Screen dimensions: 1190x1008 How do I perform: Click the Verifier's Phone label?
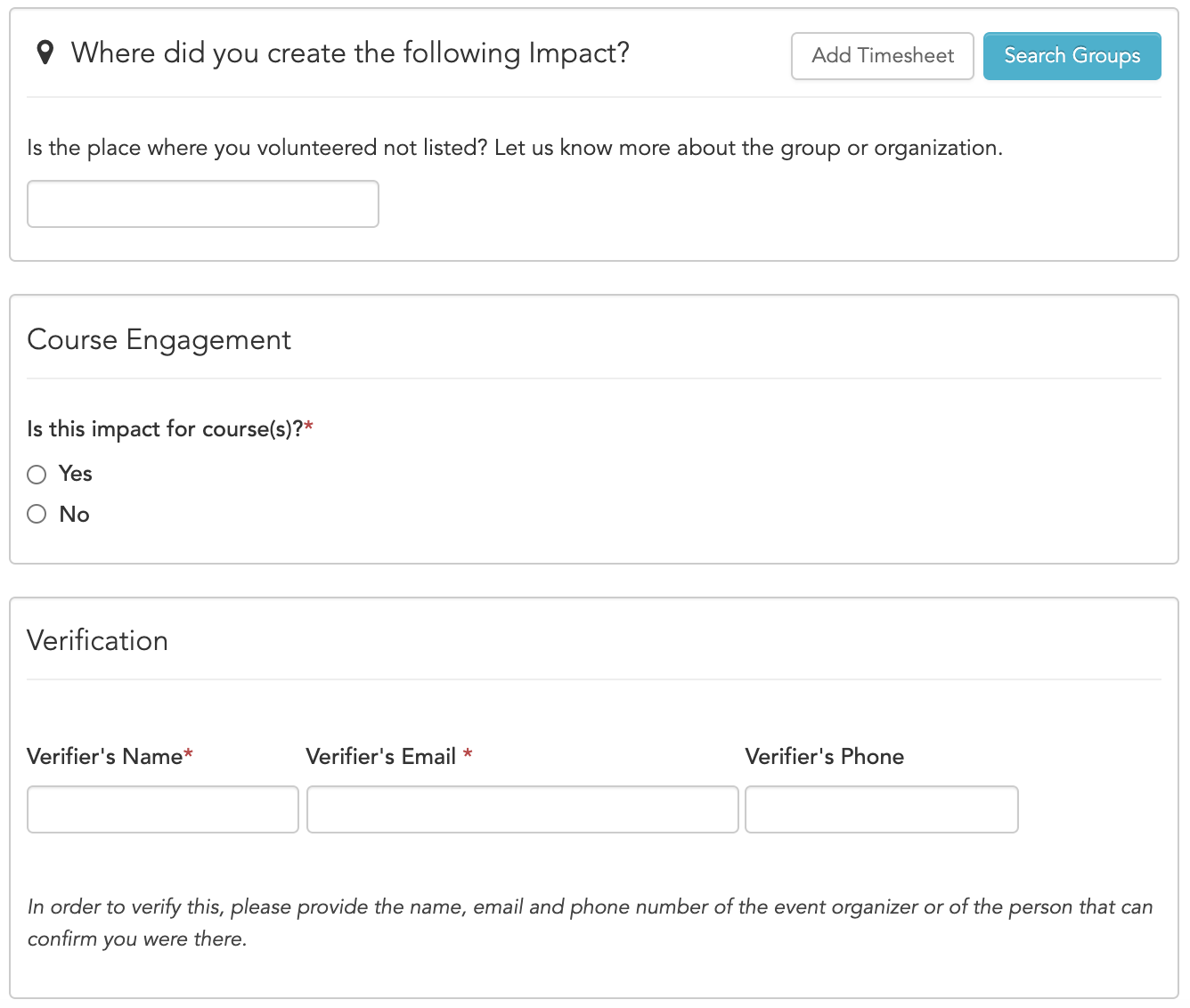(x=825, y=757)
